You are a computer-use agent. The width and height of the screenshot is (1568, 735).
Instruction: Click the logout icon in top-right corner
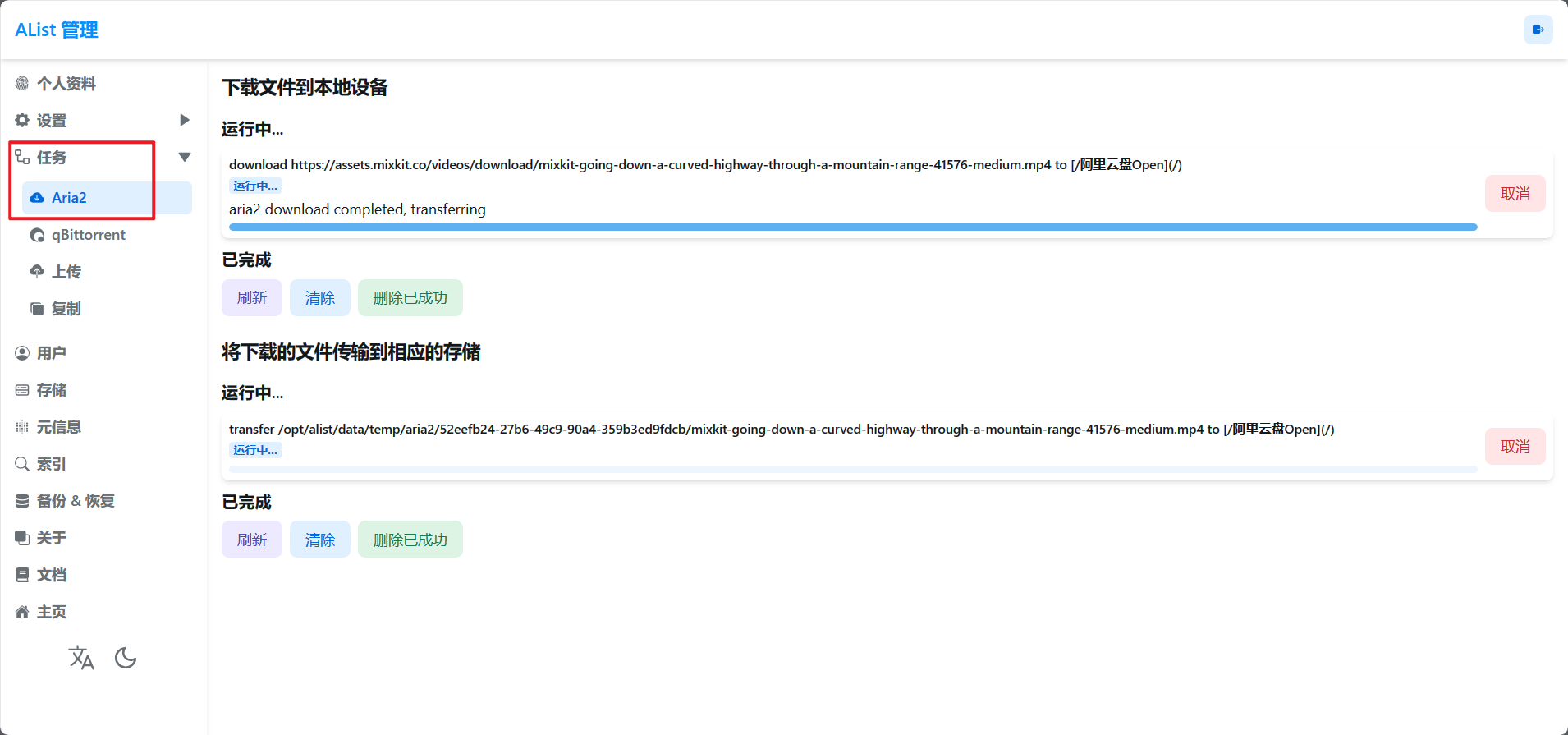[1538, 30]
